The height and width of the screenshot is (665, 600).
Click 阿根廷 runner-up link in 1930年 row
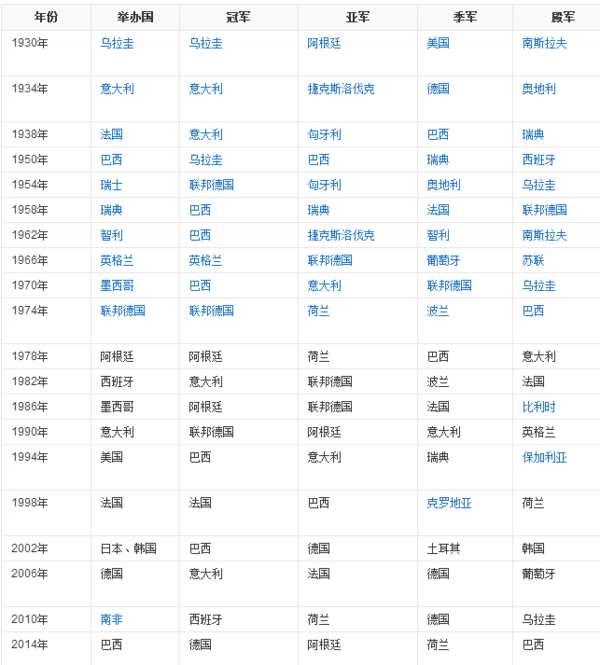[324, 43]
